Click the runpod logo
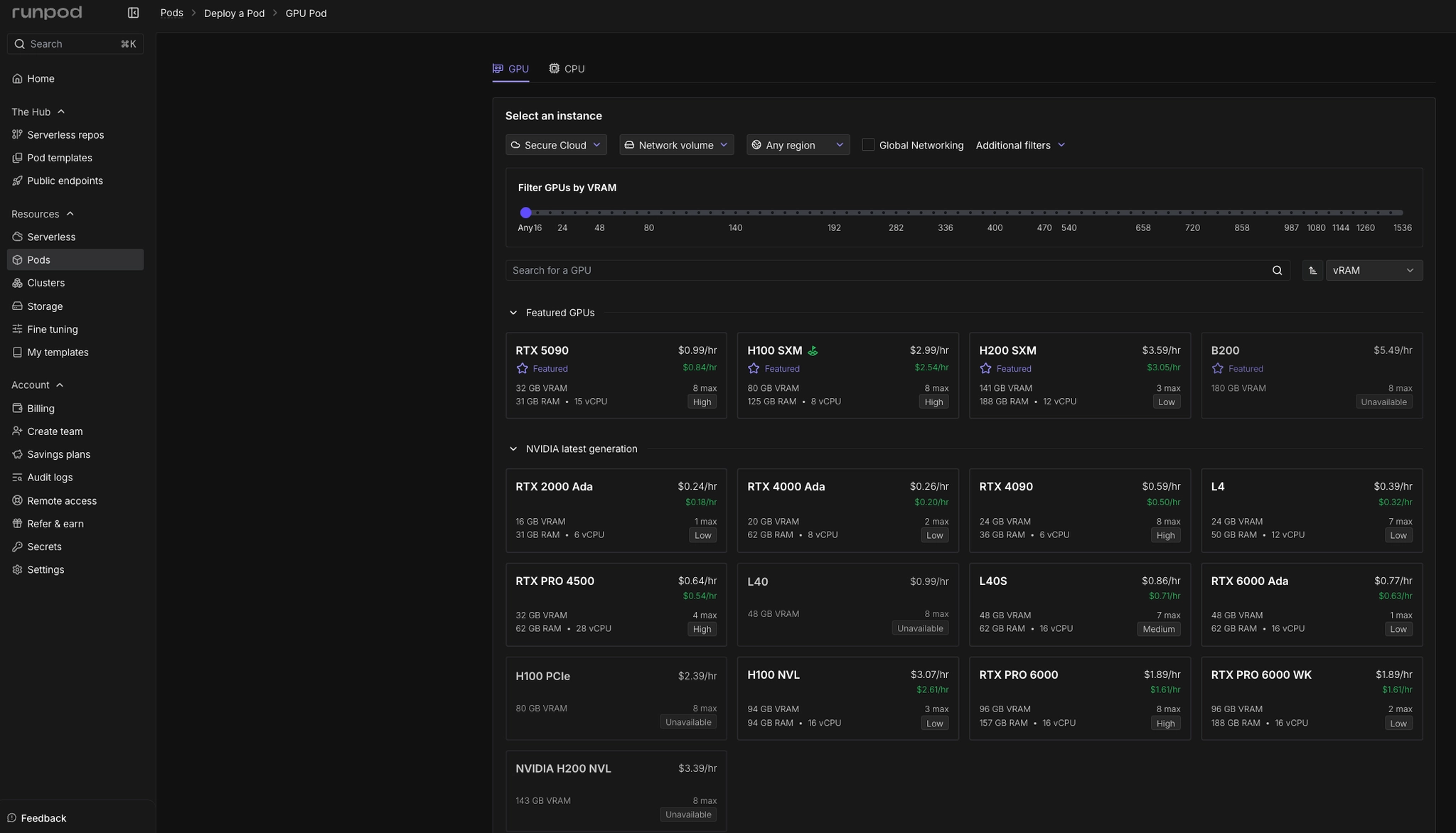The image size is (1456, 833). coord(47,13)
